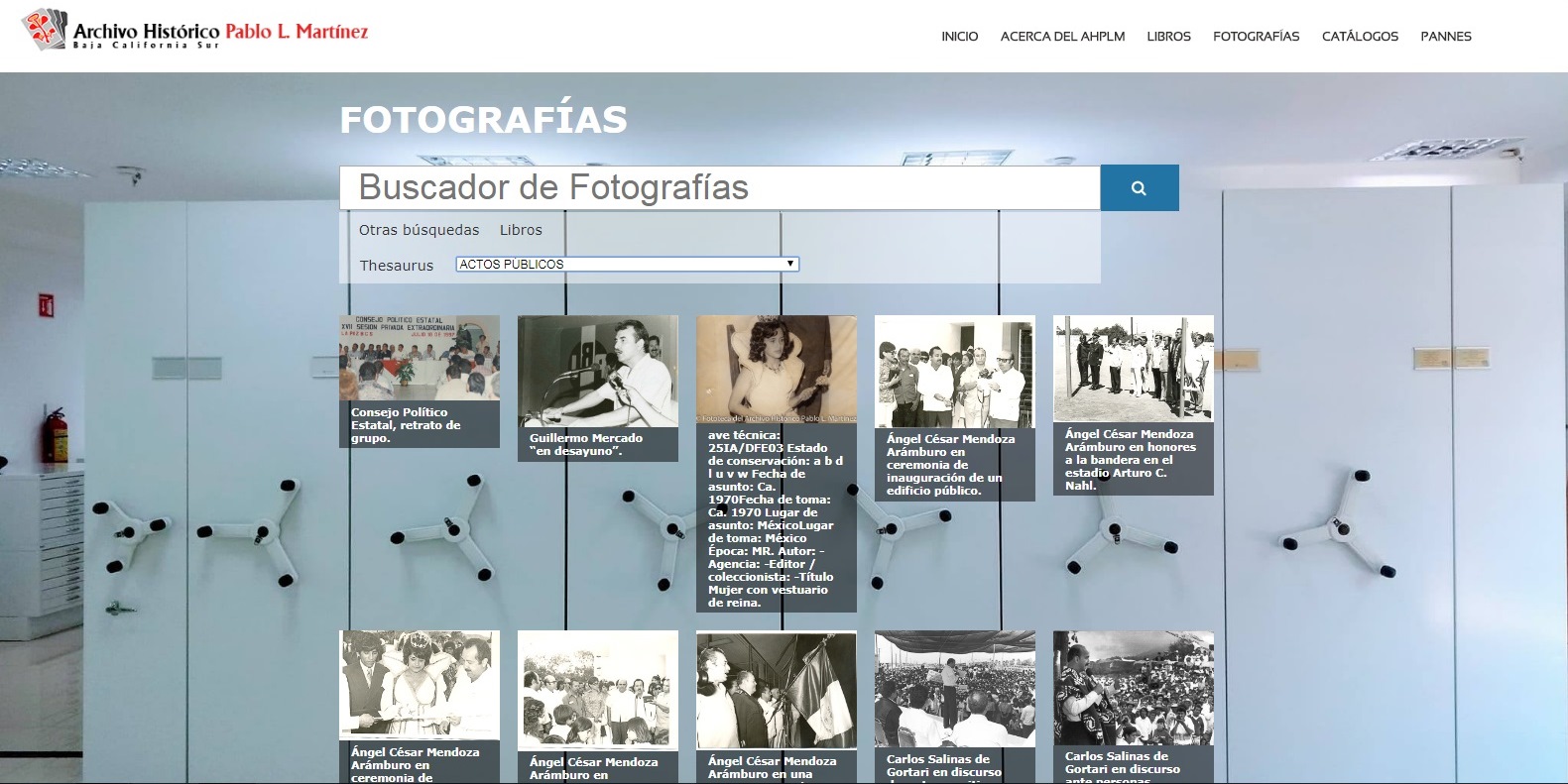Click the FOTOGRAFÍAS page heading
Screen dimensions: 1568x784
click(484, 120)
